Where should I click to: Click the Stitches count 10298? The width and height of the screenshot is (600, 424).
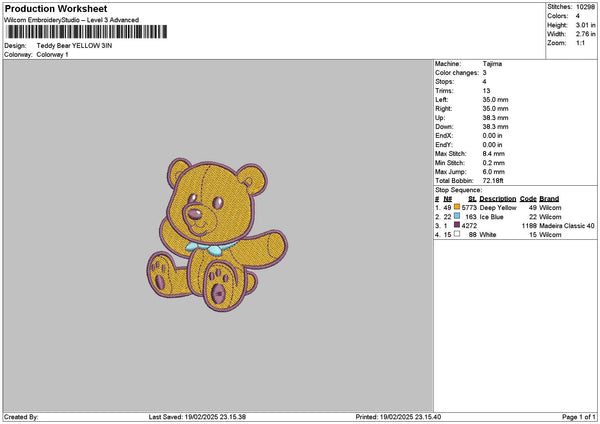[x=586, y=6]
